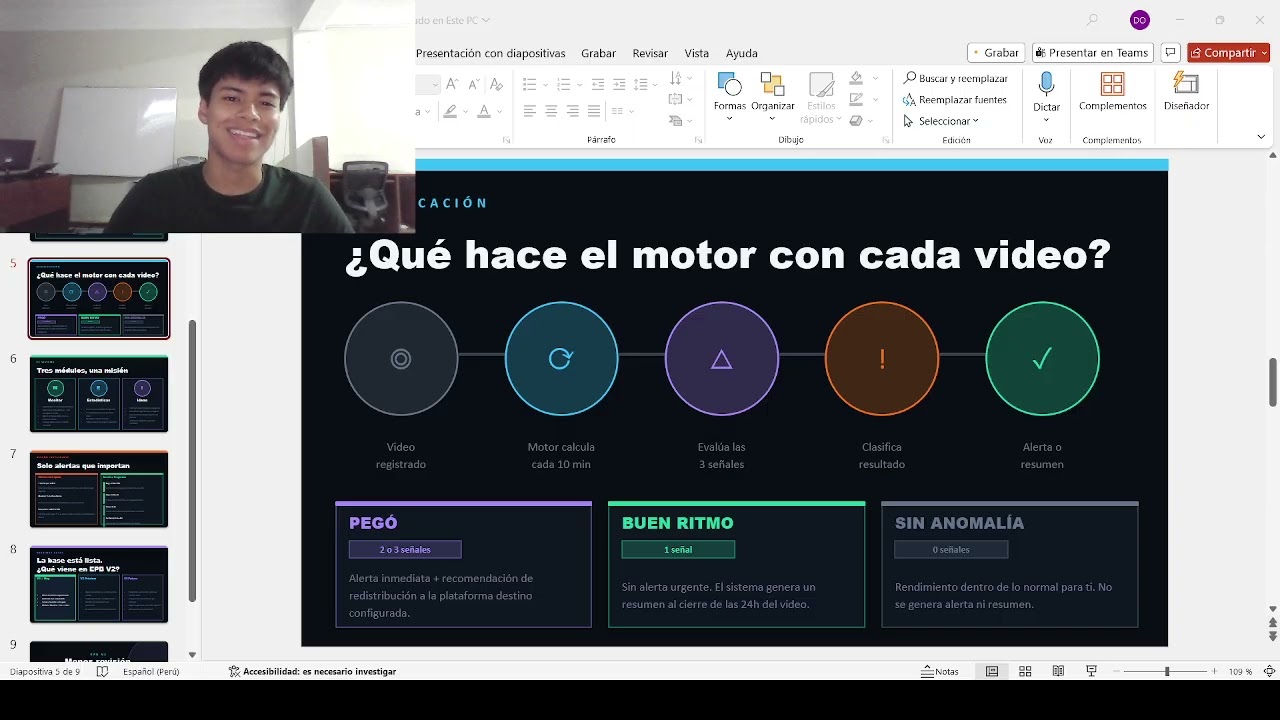The image size is (1280, 720).
Task: Increase font size in the ribbon
Action: pyautogui.click(x=452, y=85)
